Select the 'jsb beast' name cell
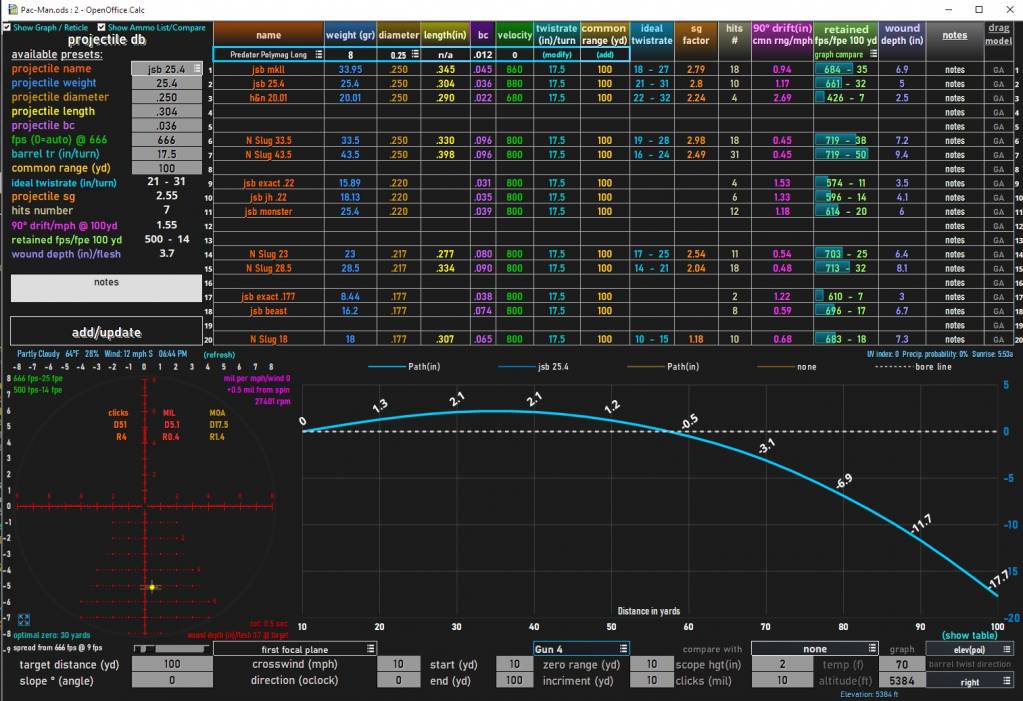The image size is (1023, 701). (268, 311)
